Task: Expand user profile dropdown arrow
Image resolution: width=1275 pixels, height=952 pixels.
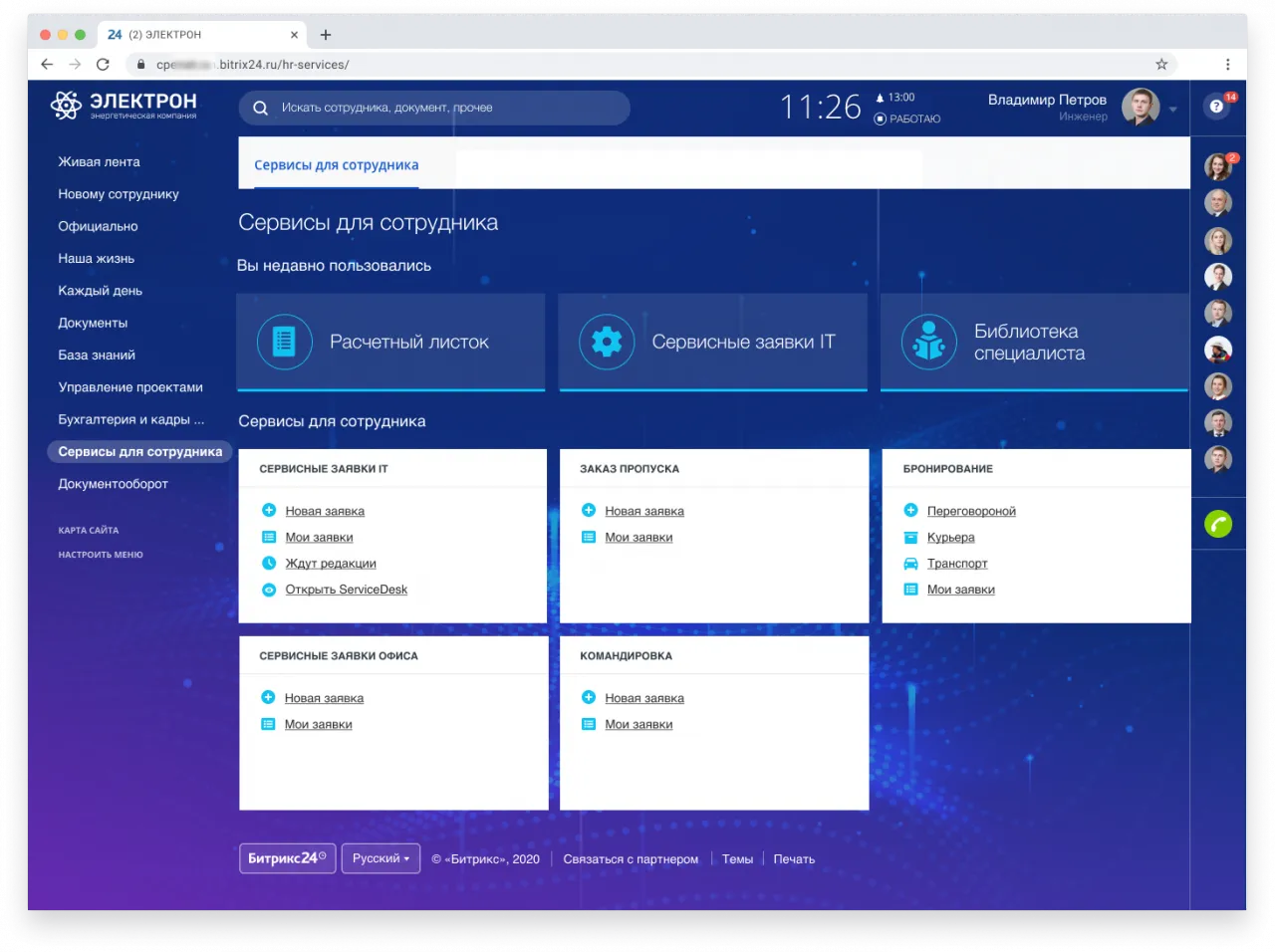Action: (x=1173, y=109)
